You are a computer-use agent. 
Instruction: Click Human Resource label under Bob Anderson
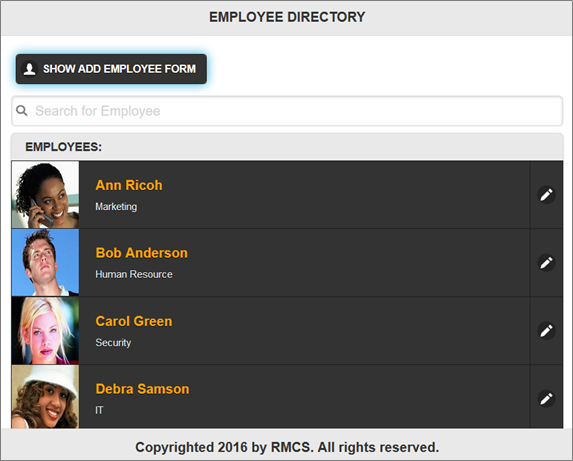click(x=134, y=274)
